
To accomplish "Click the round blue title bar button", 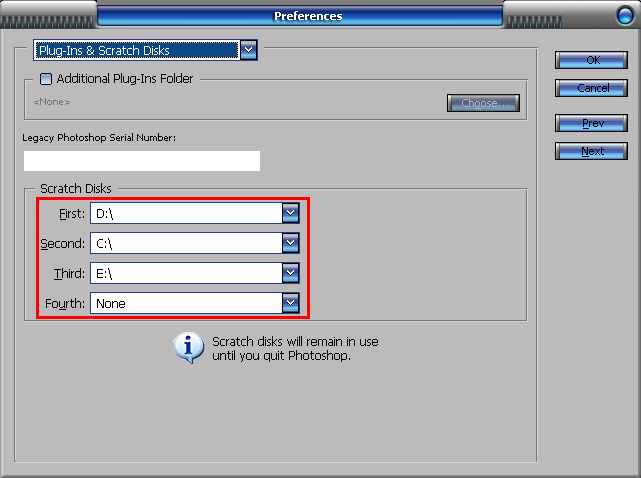I will click(x=625, y=16).
